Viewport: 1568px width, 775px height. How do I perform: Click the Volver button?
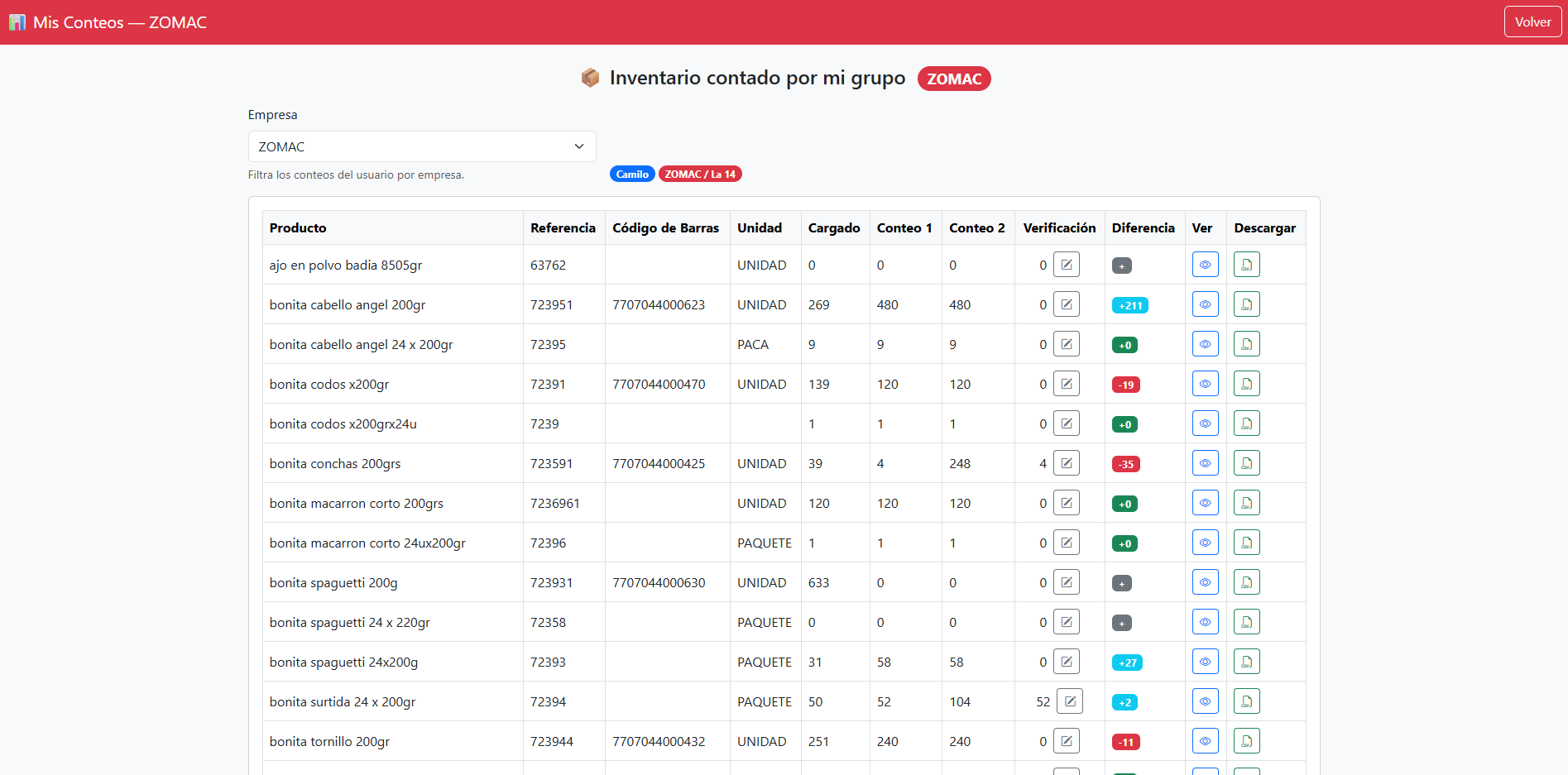[1532, 22]
